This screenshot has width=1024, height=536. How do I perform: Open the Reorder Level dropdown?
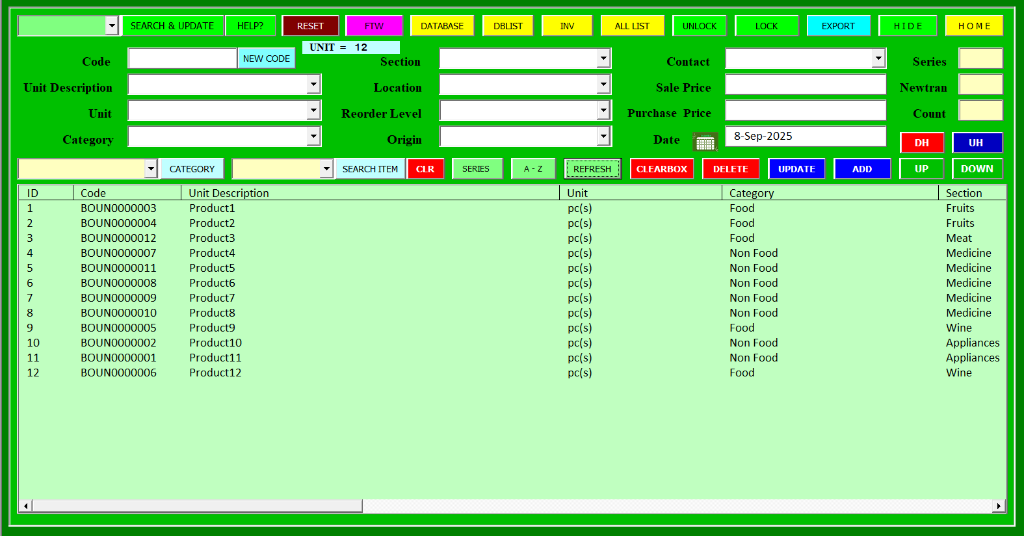pos(603,110)
